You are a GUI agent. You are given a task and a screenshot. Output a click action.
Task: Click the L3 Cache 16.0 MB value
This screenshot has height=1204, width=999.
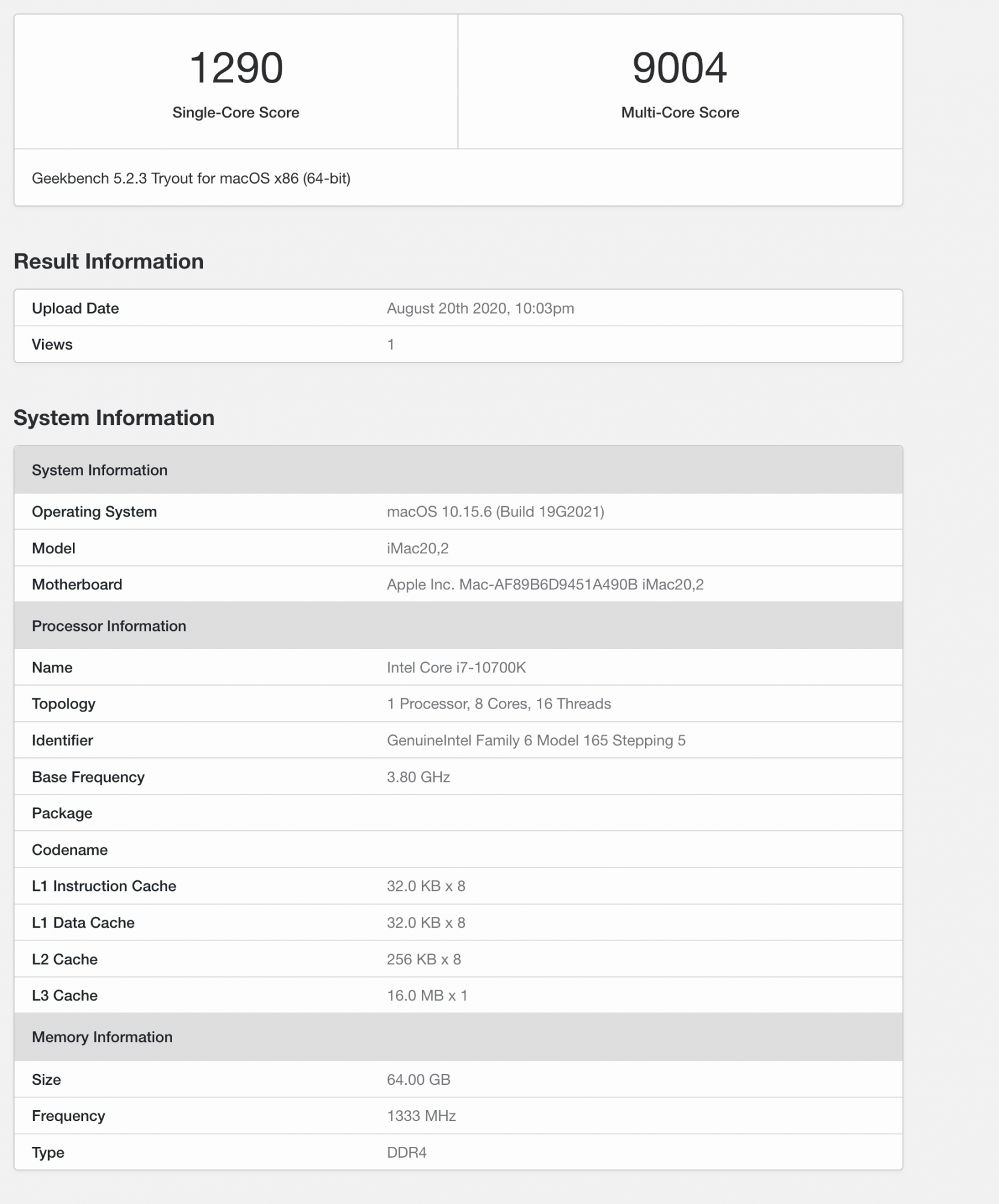pyautogui.click(x=427, y=996)
